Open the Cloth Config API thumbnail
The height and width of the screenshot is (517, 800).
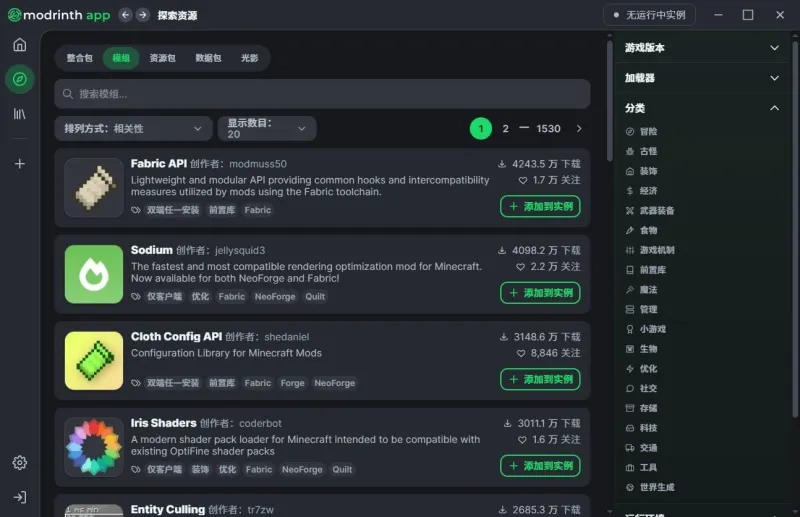click(94, 361)
